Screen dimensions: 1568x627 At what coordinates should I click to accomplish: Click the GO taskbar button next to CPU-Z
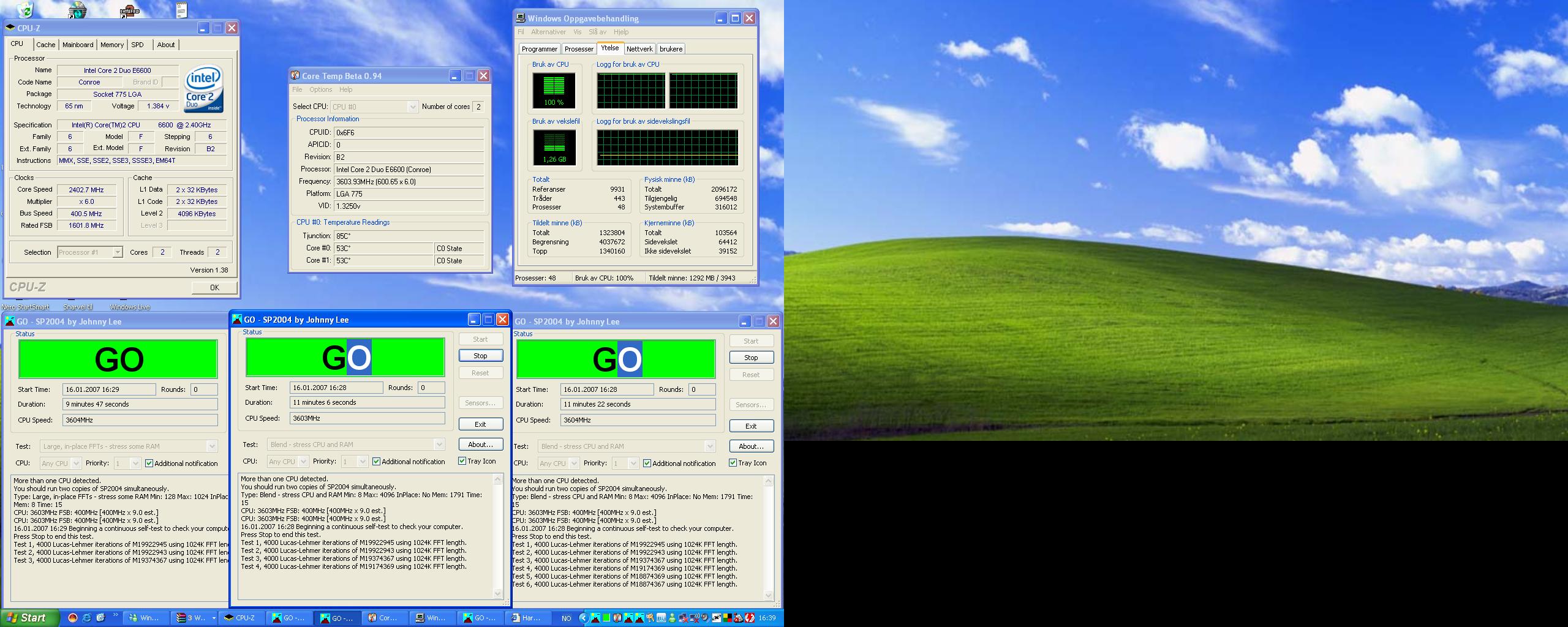pyautogui.click(x=289, y=618)
